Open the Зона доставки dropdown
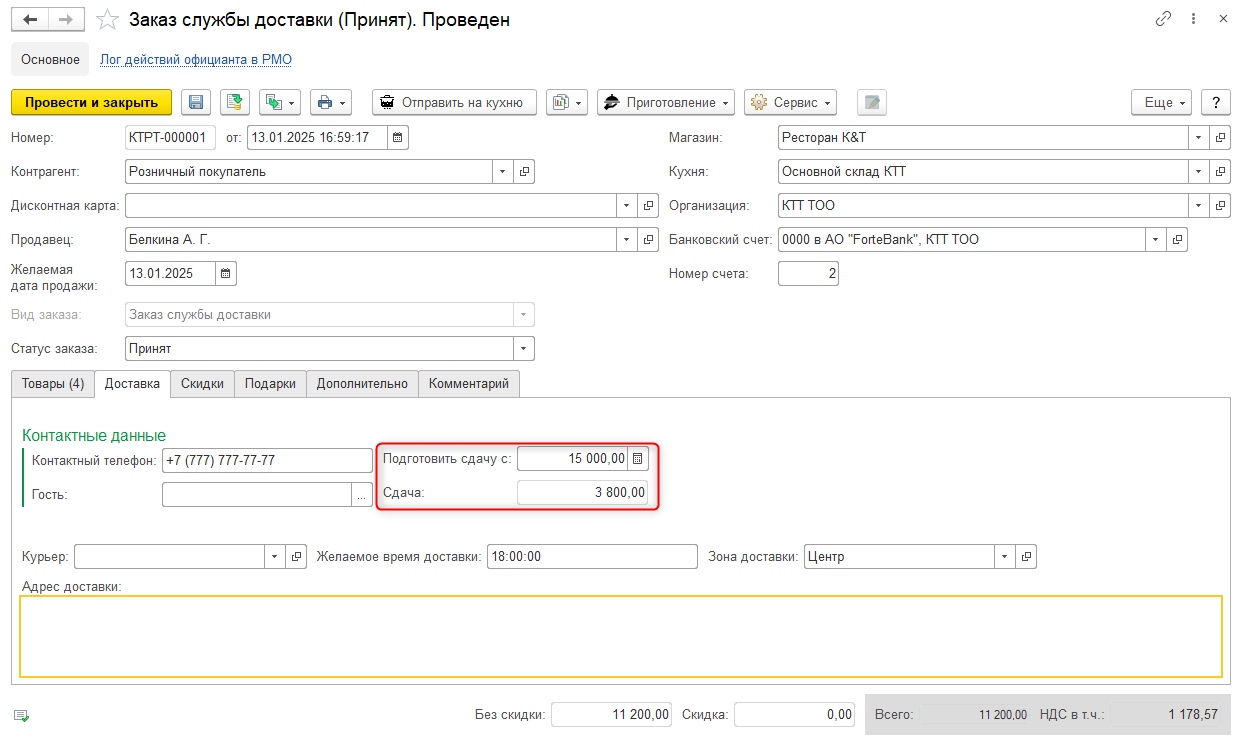The height and width of the screenshot is (744, 1240). 1004,557
